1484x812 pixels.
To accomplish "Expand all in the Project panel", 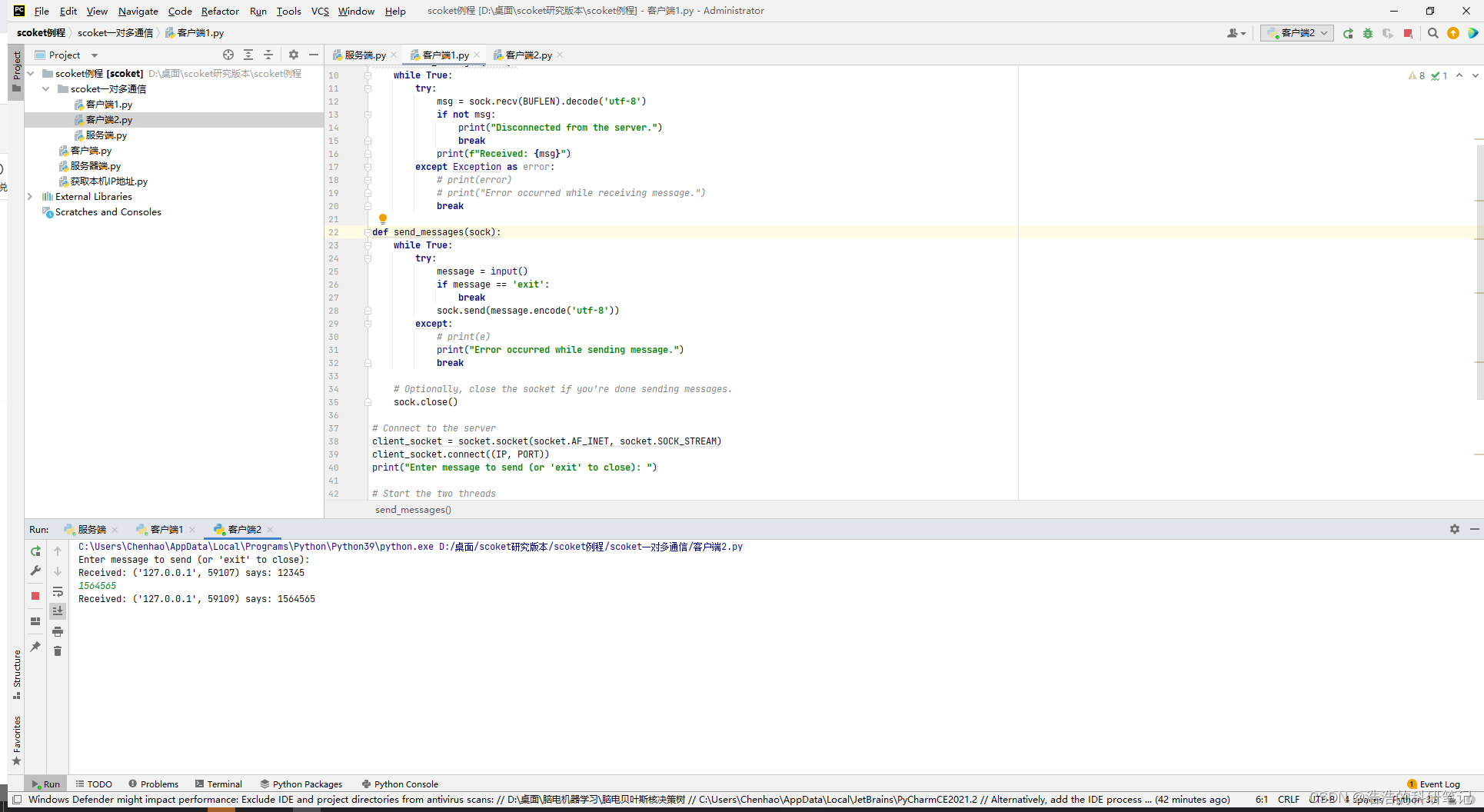I will [x=248, y=55].
